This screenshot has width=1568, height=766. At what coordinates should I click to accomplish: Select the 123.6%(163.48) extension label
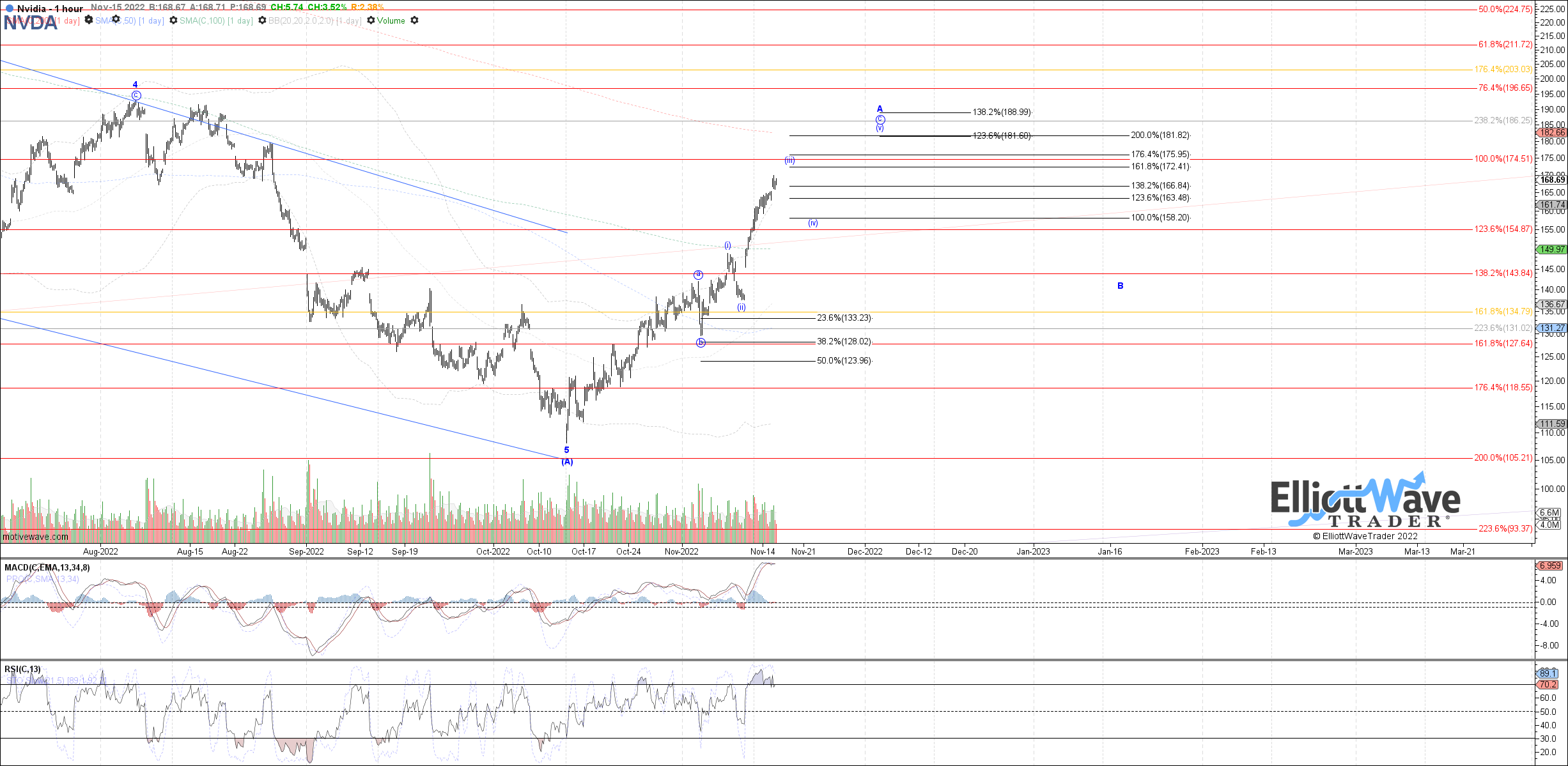pyautogui.click(x=1161, y=197)
